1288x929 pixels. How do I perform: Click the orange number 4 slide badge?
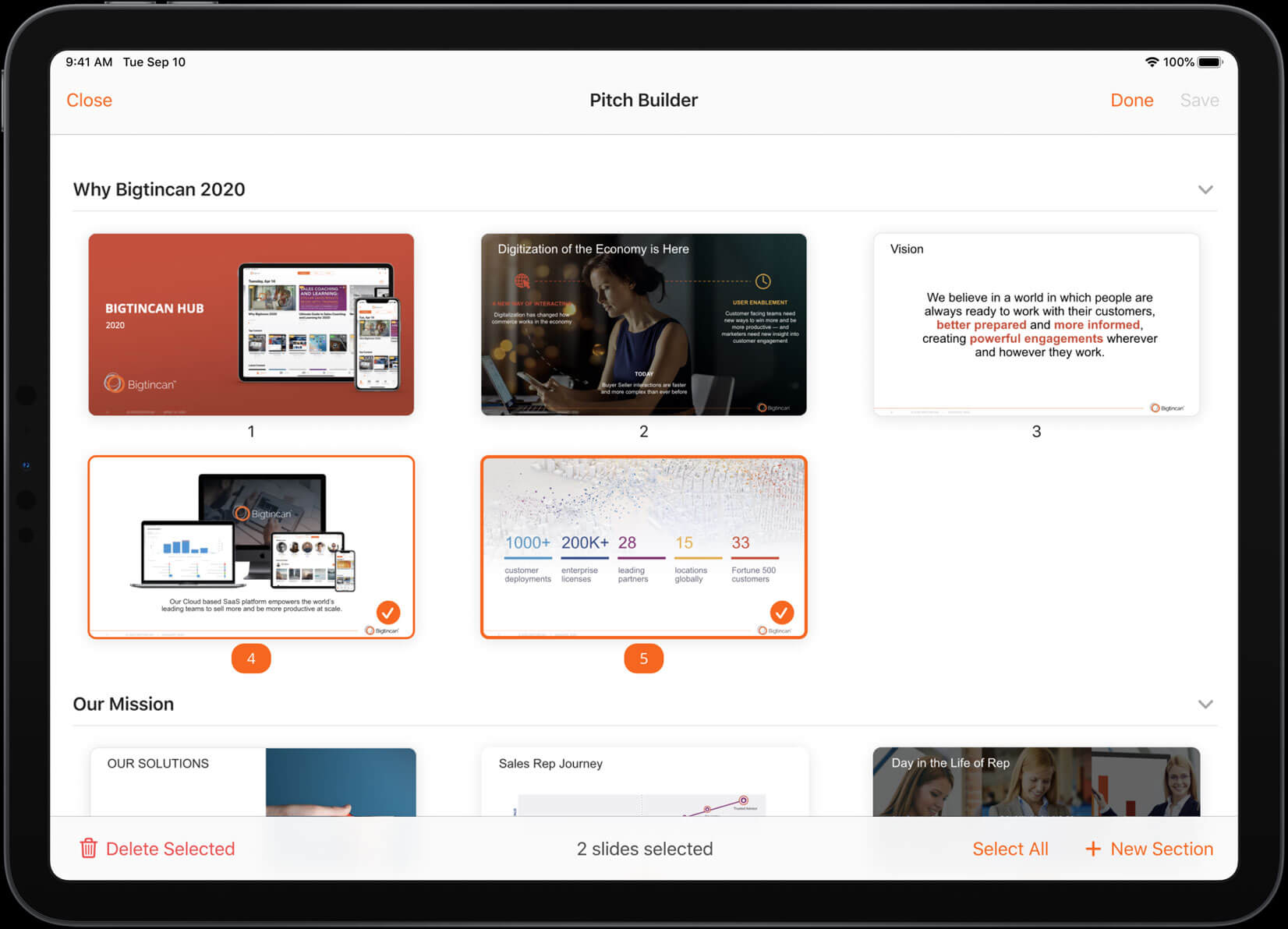[251, 659]
